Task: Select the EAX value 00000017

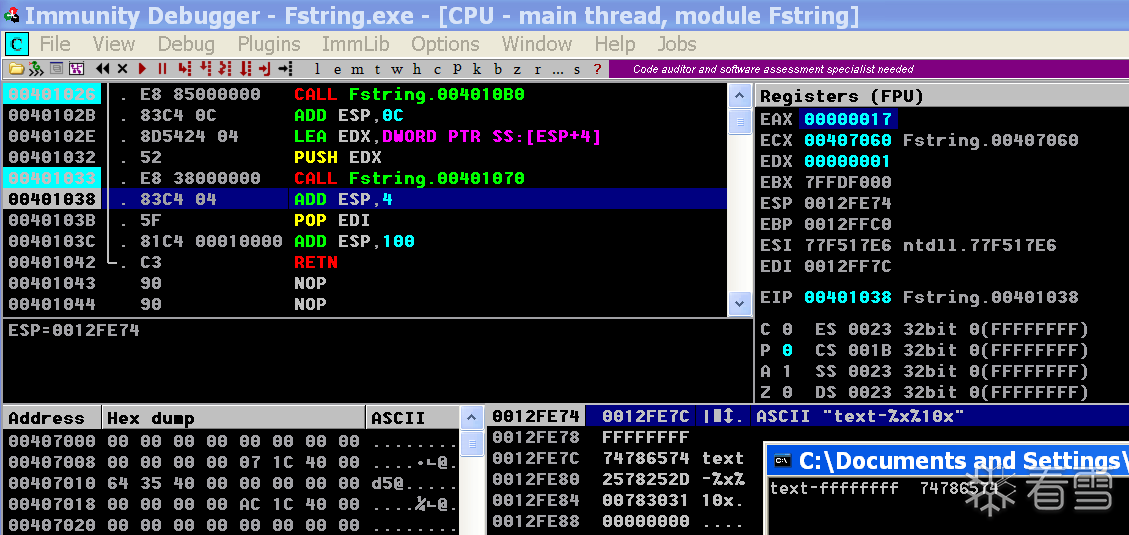Action: coord(848,119)
